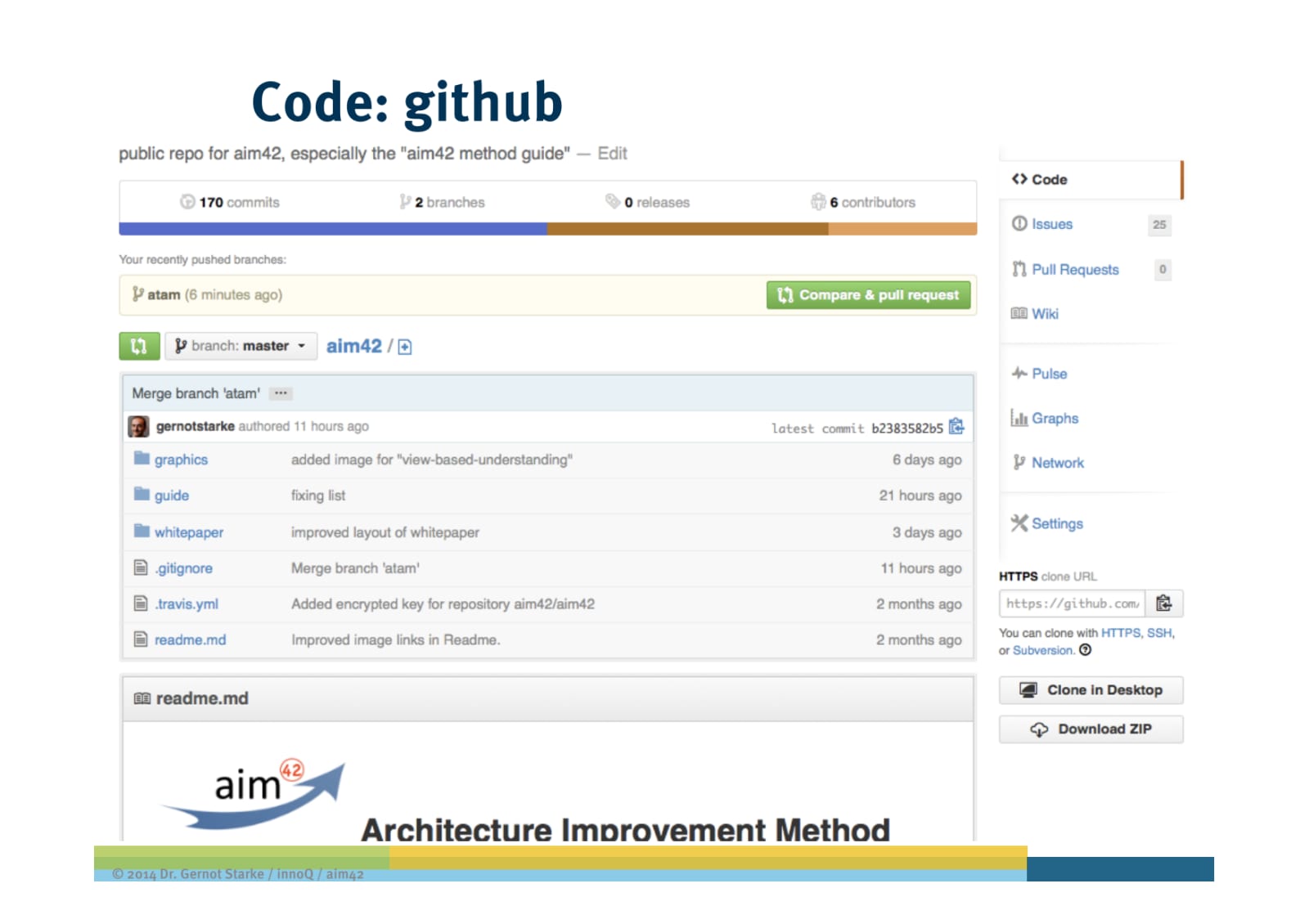Viewport: 1309px width, 924px height.
Task: Click the Pull Requests icon in sidebar
Action: tap(1019, 269)
